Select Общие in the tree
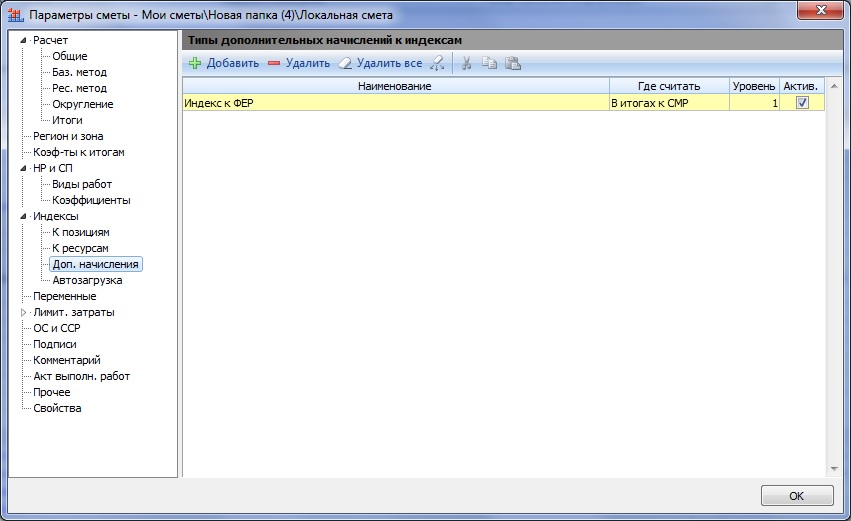The width and height of the screenshot is (851, 521). 69,56
